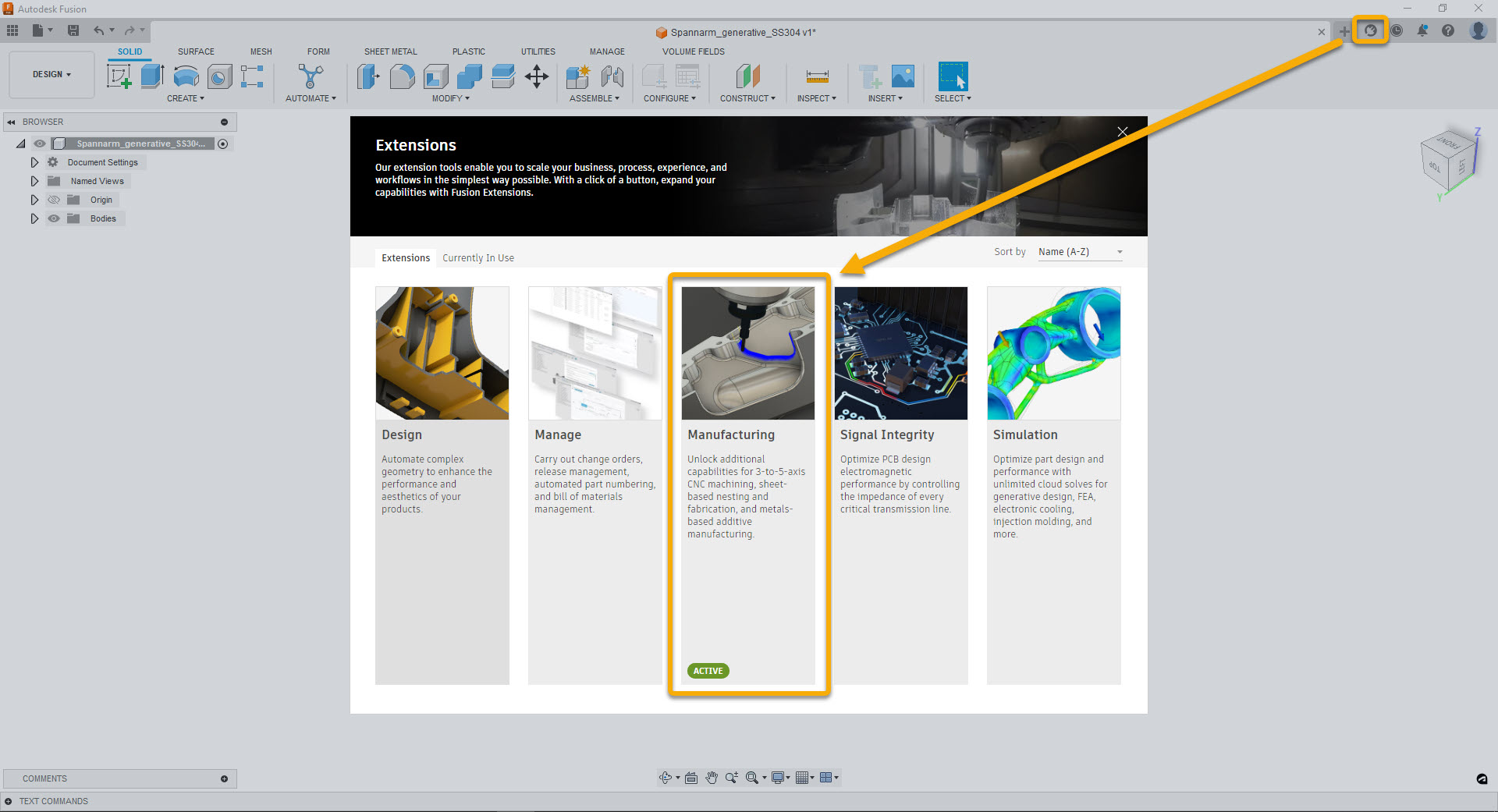
Task: Open the Sort by Name (A-Z) dropdown
Action: [1081, 252]
